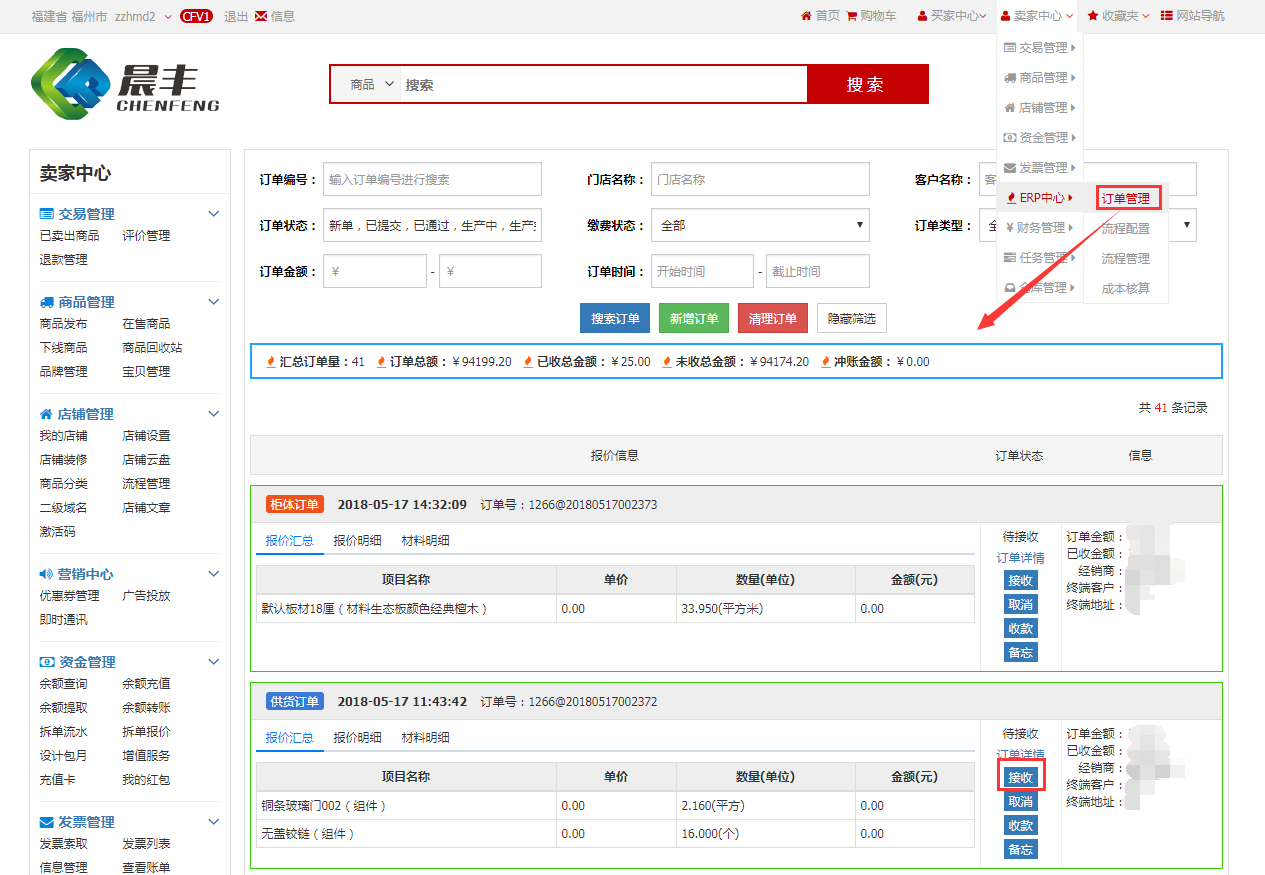Select 订单管理 in ERP submenu
Screen dimensions: 1265x875
[x=1125, y=198]
